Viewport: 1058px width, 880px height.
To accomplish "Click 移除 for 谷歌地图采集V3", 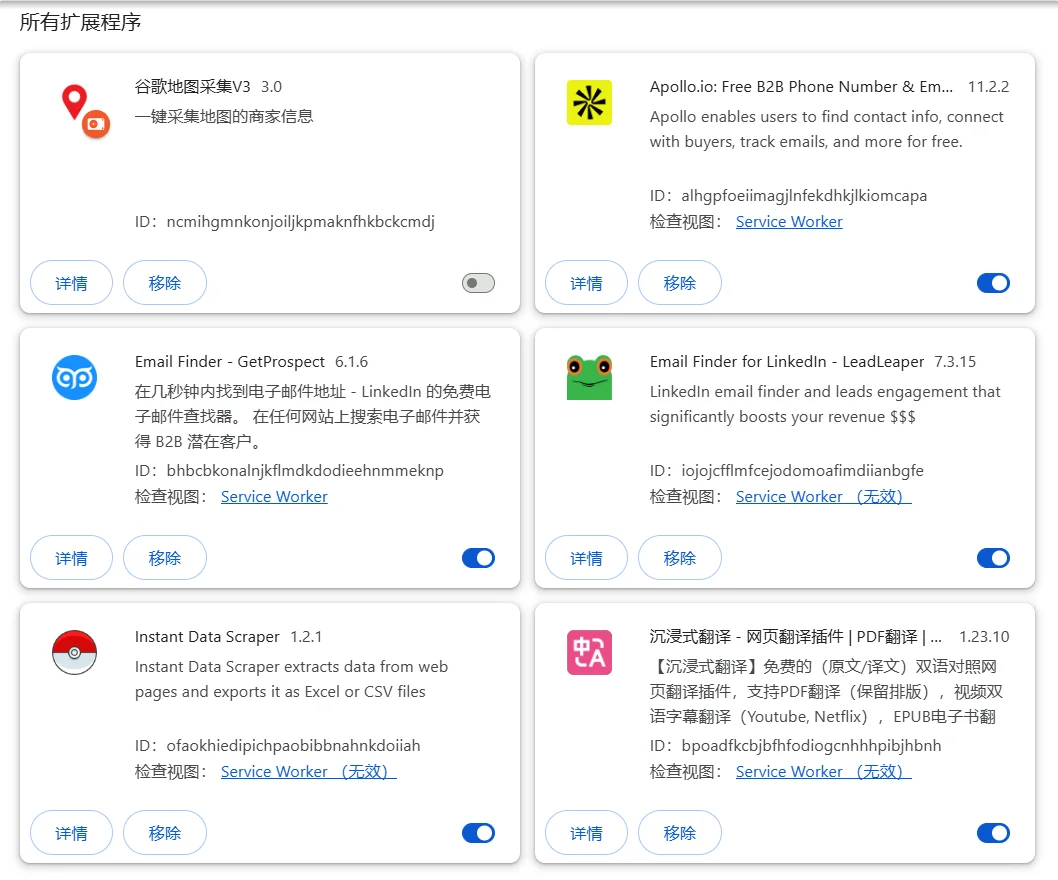I will 165,283.
